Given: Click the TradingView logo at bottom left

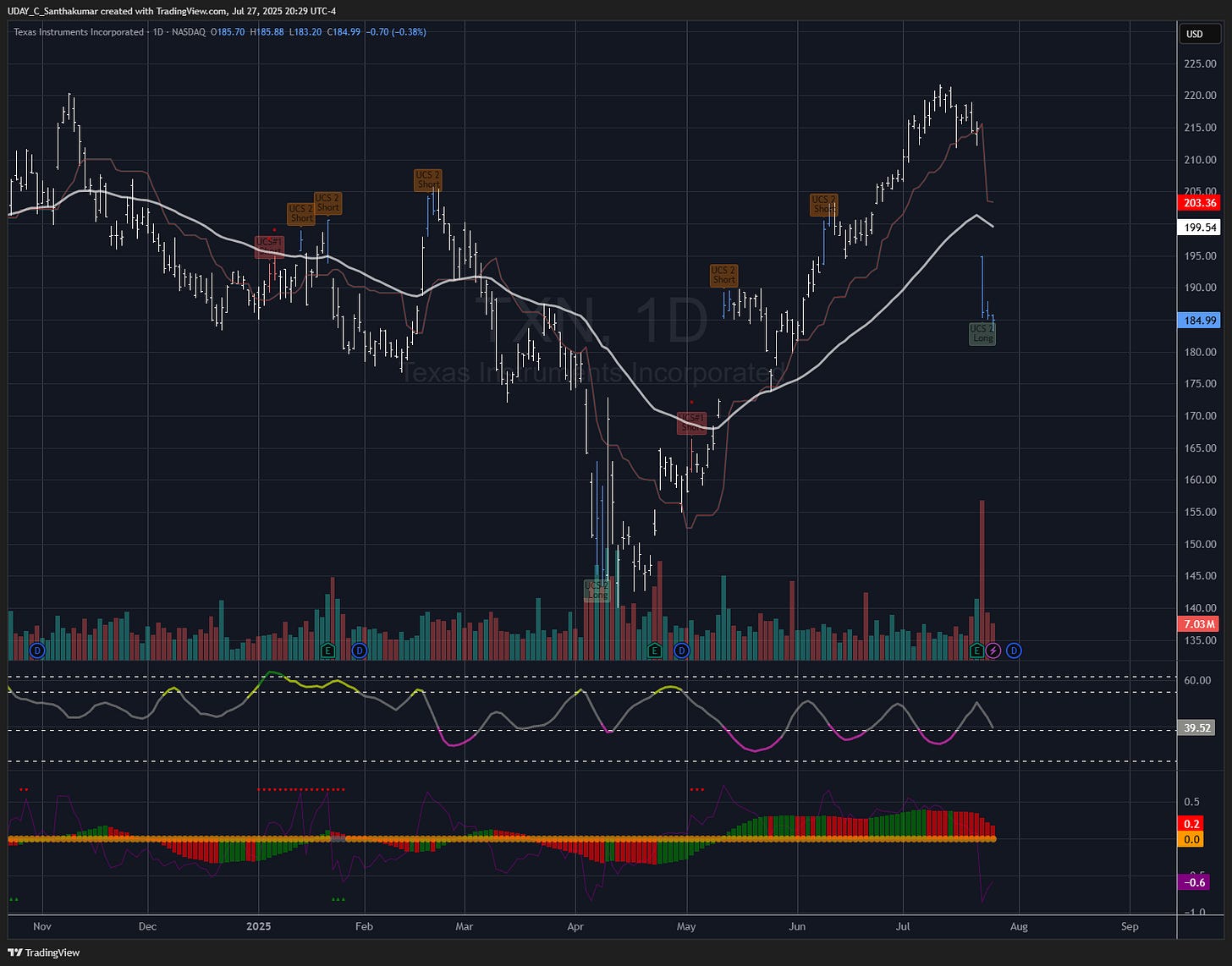Looking at the screenshot, I should point(44,952).
